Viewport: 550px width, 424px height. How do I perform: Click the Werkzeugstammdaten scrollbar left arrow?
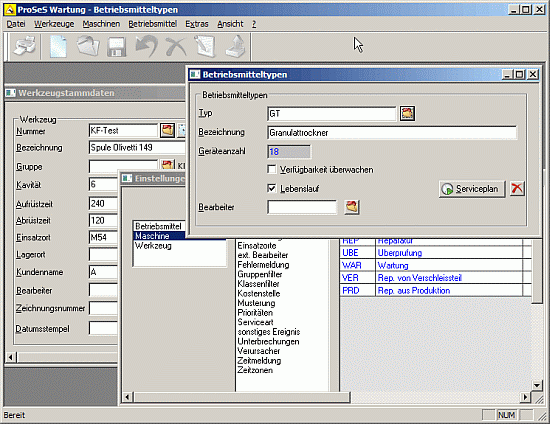click(x=11, y=357)
